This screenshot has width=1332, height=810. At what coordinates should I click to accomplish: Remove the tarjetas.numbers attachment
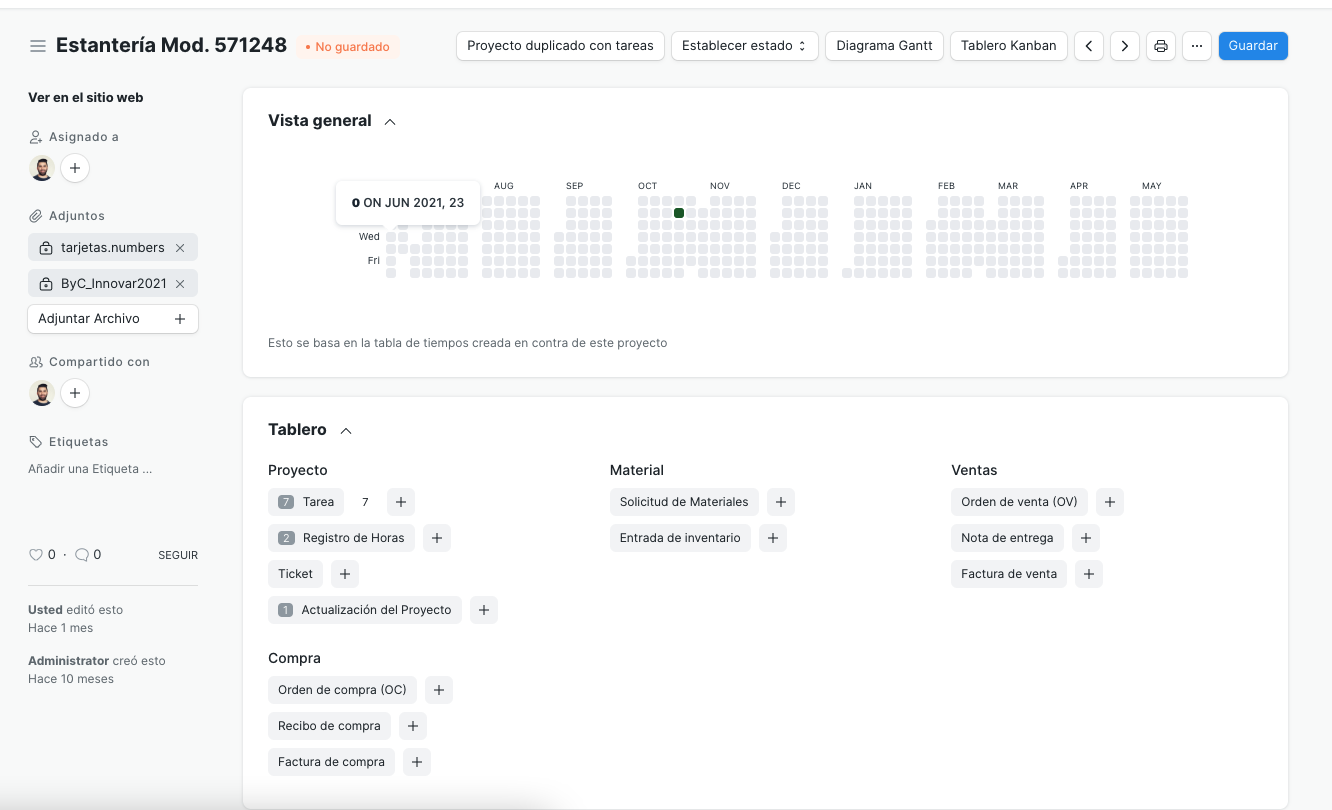pos(180,247)
